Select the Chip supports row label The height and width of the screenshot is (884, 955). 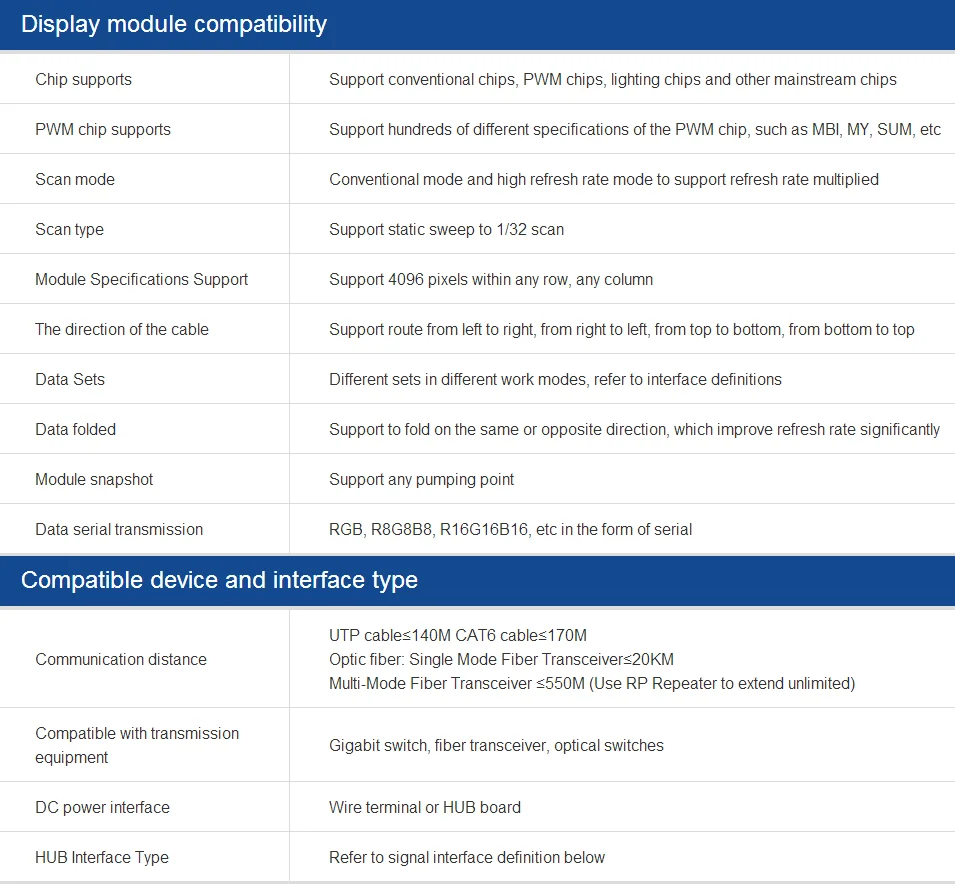[x=83, y=80]
